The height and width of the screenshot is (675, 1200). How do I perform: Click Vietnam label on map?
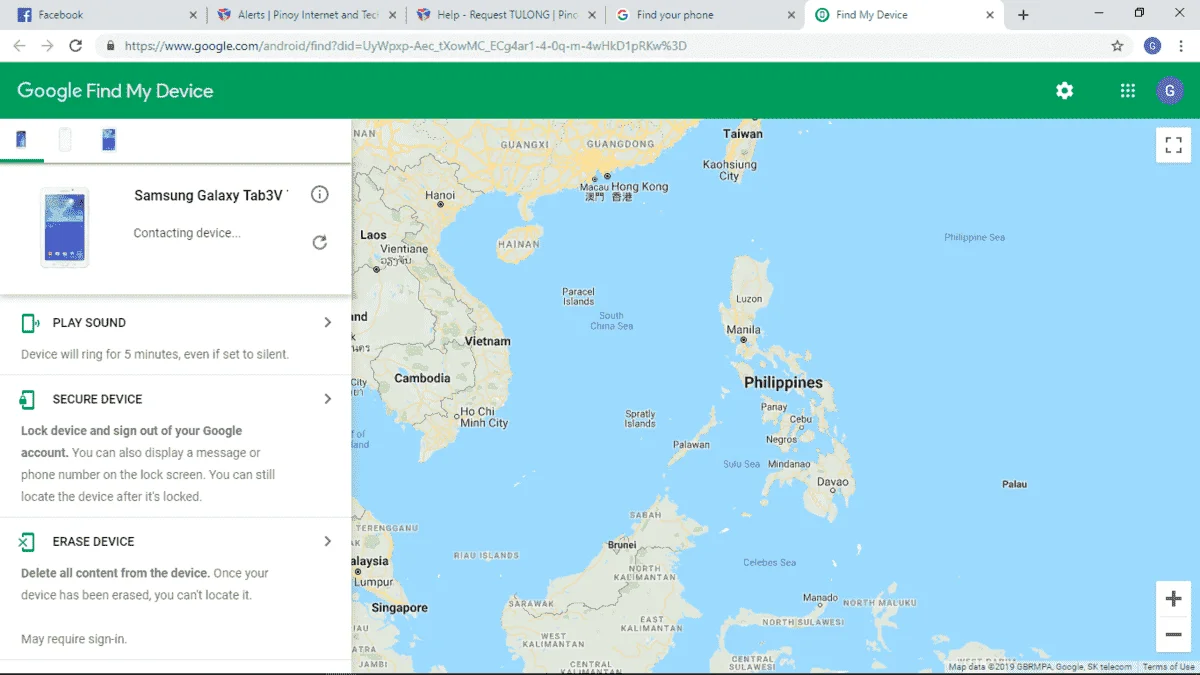488,341
